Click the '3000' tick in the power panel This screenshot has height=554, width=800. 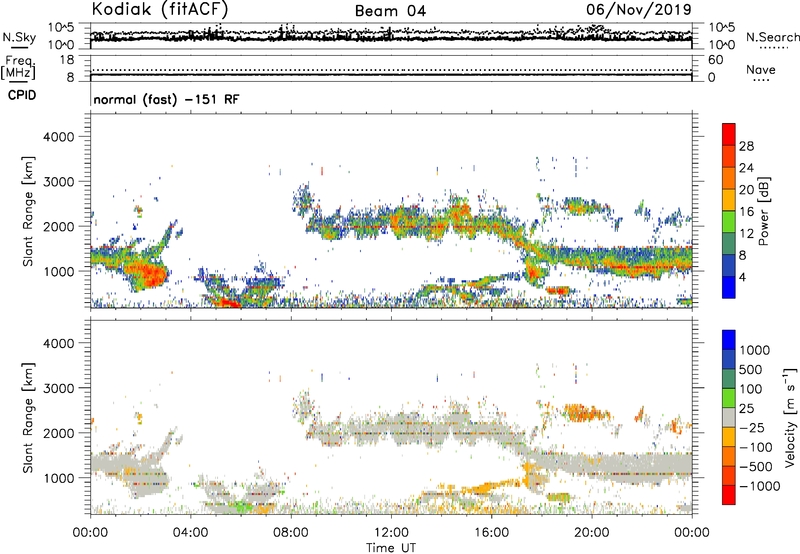58,182
